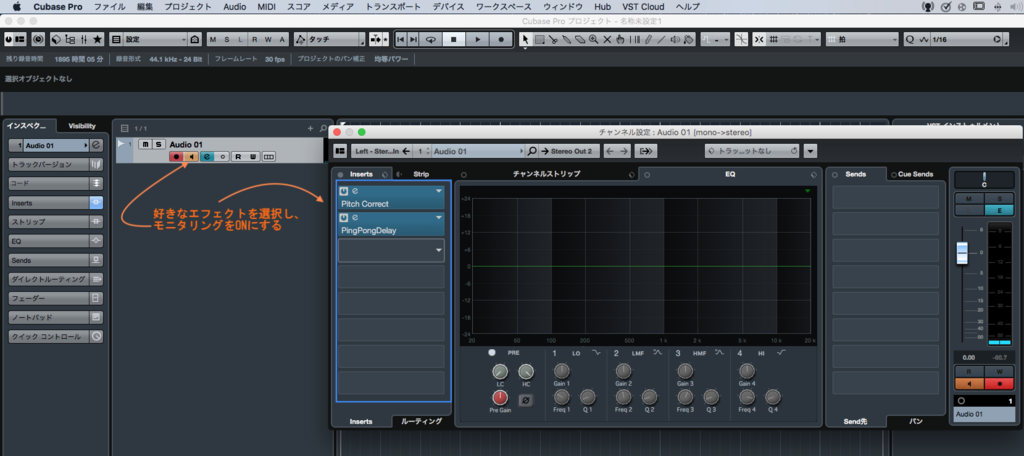Select the Line tool
Screen dimensions: 1024x456
click(661, 39)
